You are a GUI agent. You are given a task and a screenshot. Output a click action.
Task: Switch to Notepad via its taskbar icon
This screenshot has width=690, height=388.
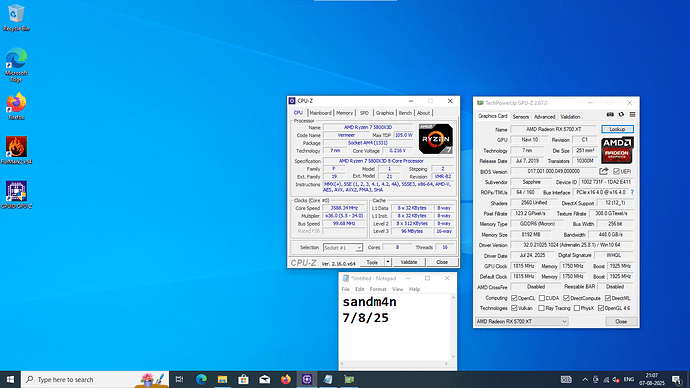pyautogui.click(x=328, y=379)
